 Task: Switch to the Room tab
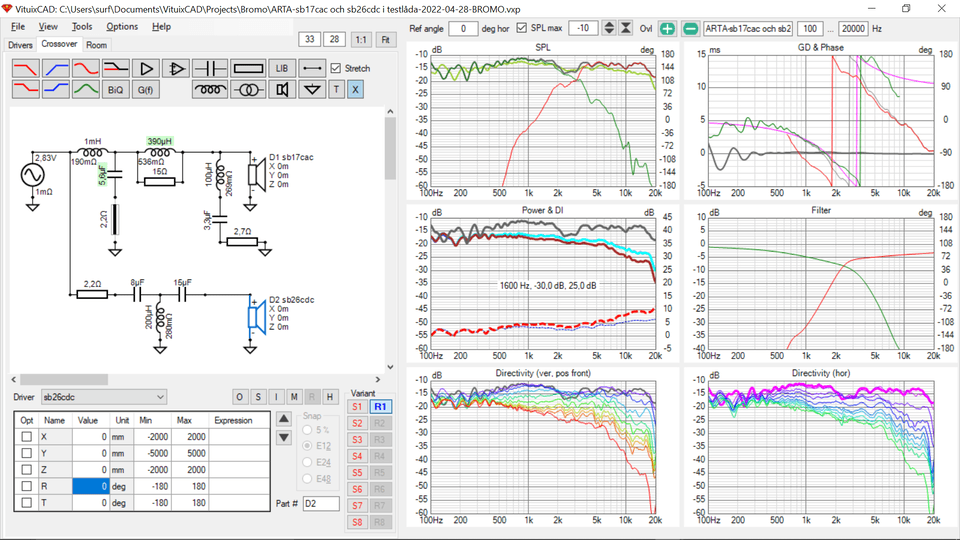click(96, 45)
